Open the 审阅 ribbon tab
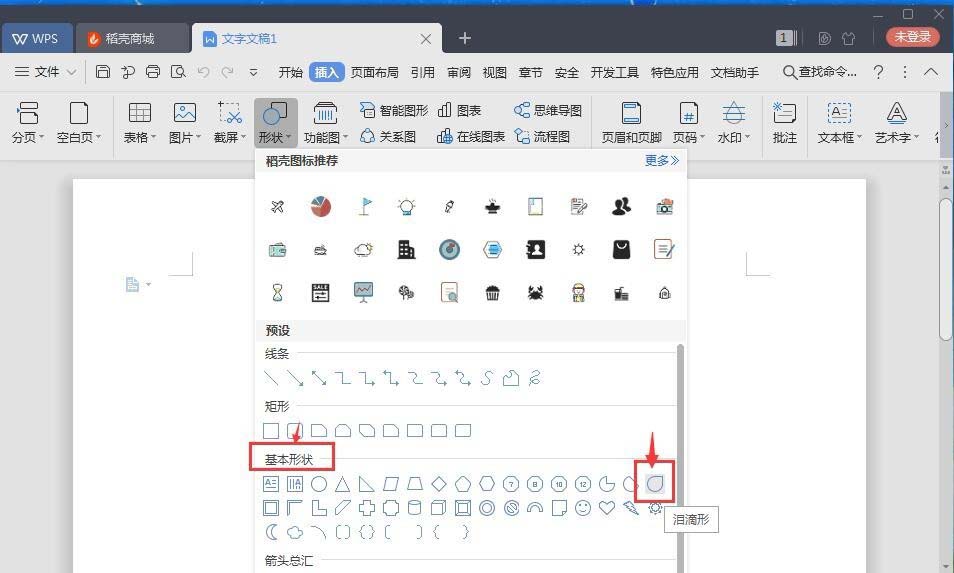This screenshot has width=954, height=573. (x=459, y=72)
